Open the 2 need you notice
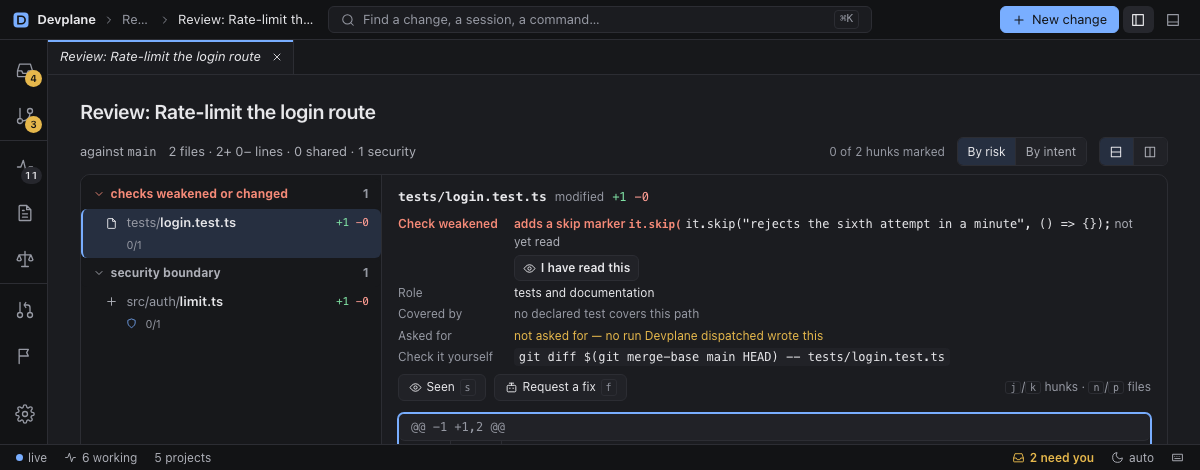The image size is (1200, 470). 1053,458
